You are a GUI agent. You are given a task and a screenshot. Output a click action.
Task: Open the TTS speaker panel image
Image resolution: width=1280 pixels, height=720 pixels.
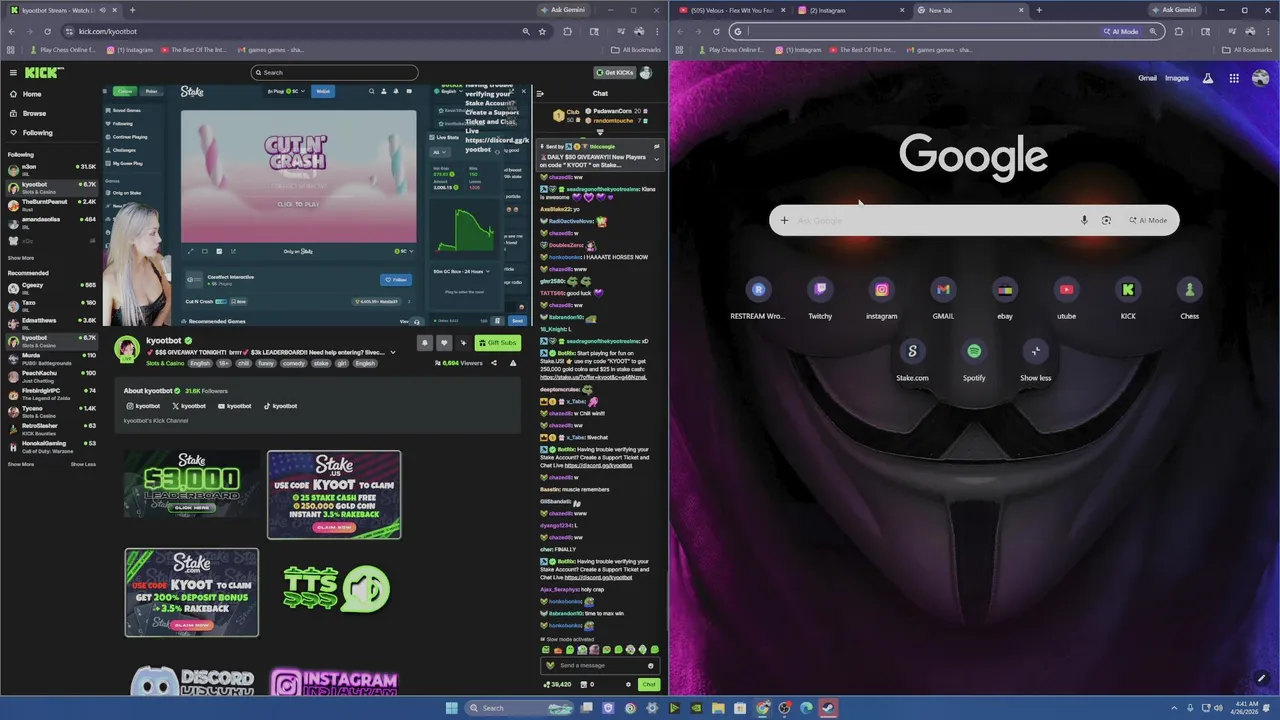(x=336, y=590)
